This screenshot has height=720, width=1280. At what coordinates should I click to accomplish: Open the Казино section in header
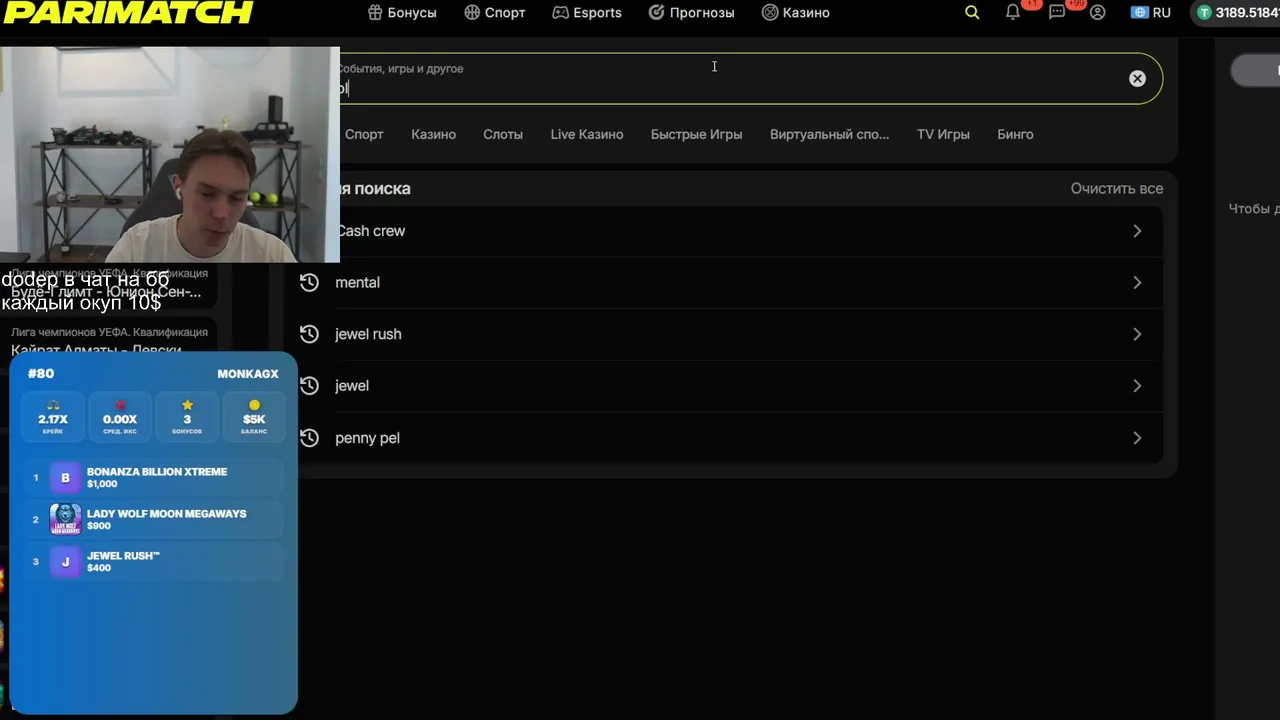tap(796, 13)
